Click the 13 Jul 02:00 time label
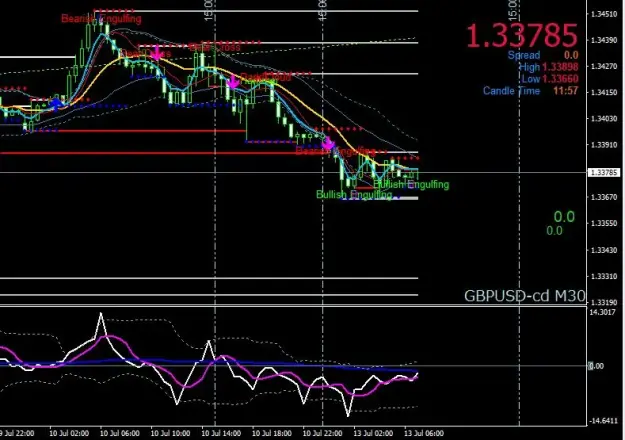Viewport: 625px width, 440px height. point(373,433)
